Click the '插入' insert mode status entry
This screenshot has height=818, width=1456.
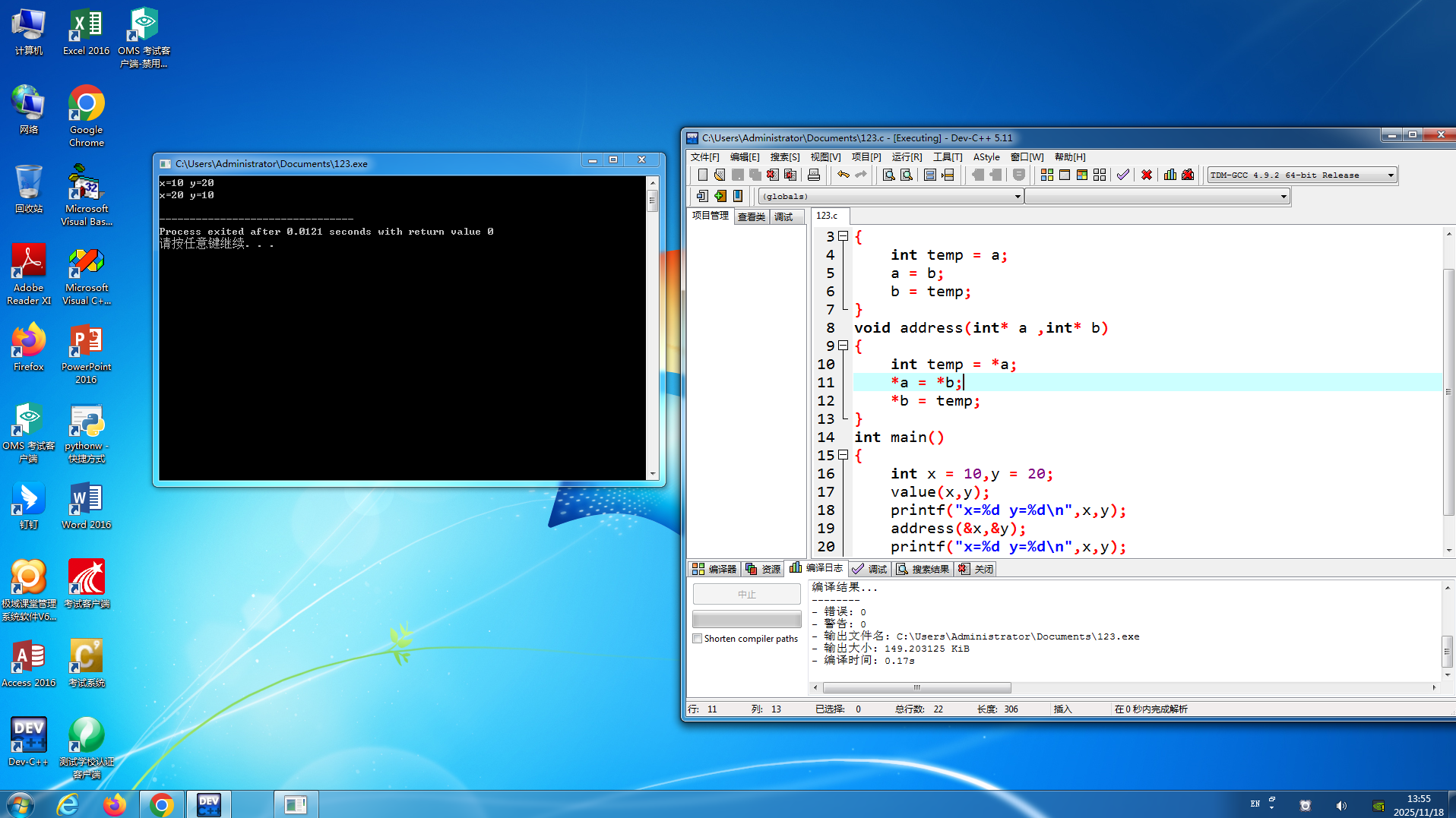coord(1062,709)
